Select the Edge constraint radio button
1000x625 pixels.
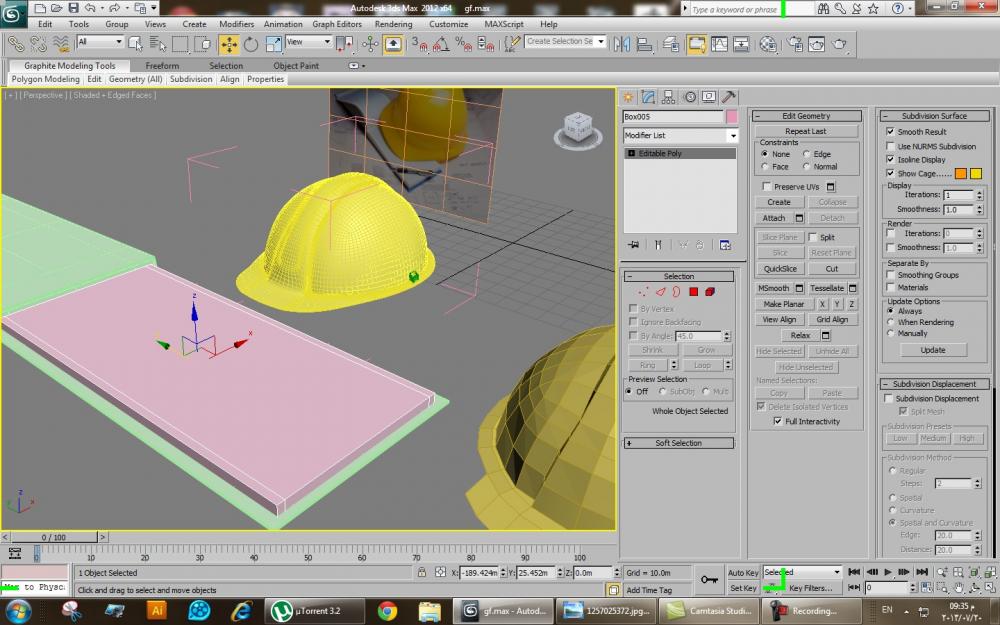click(806, 154)
